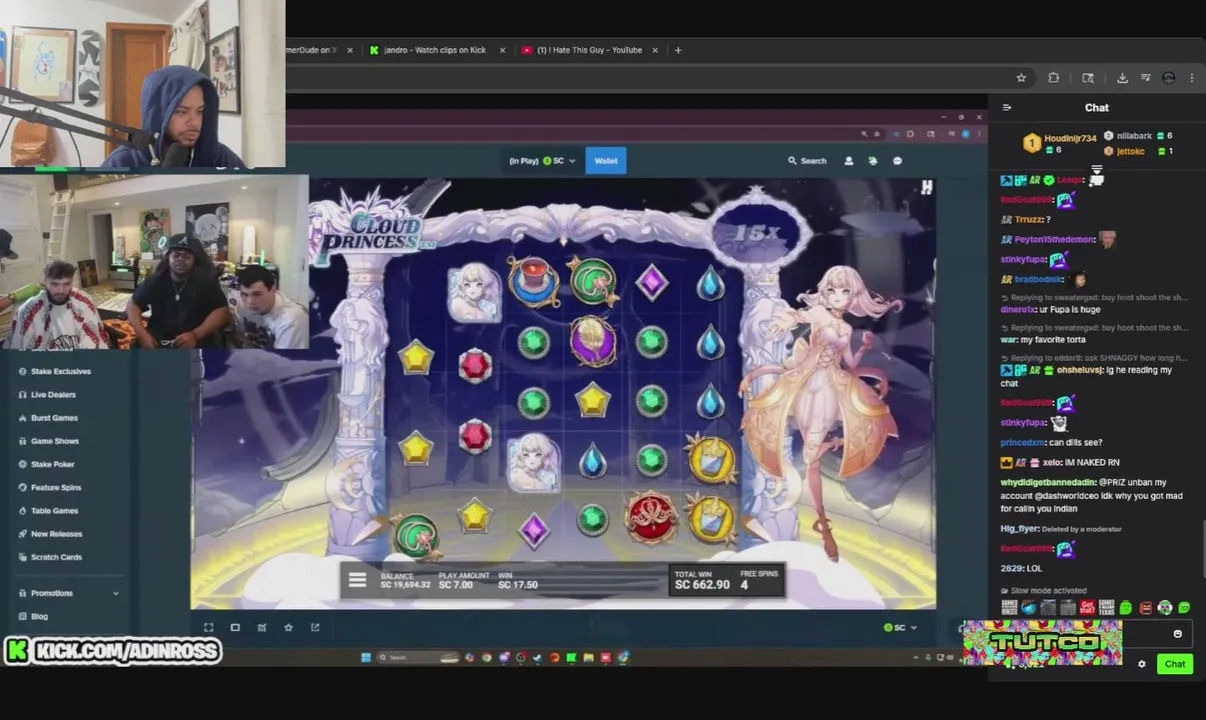Open File Explorer on the taskbar
Viewport: 1206px width, 720px height.
(x=588, y=657)
